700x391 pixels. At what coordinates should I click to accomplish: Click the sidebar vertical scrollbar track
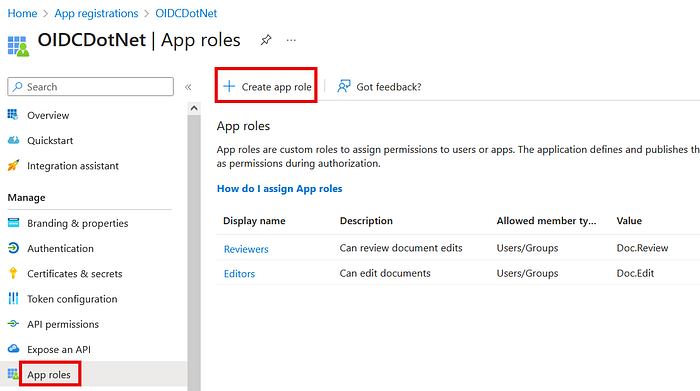point(194,252)
